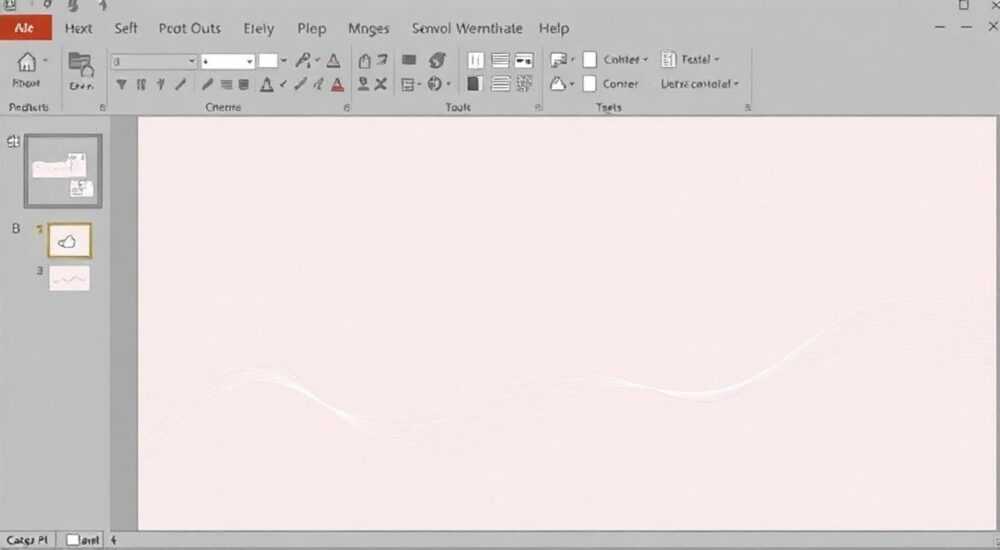Click the funnel filter icon
Image resolution: width=1000 pixels, height=550 pixels.
121,84
